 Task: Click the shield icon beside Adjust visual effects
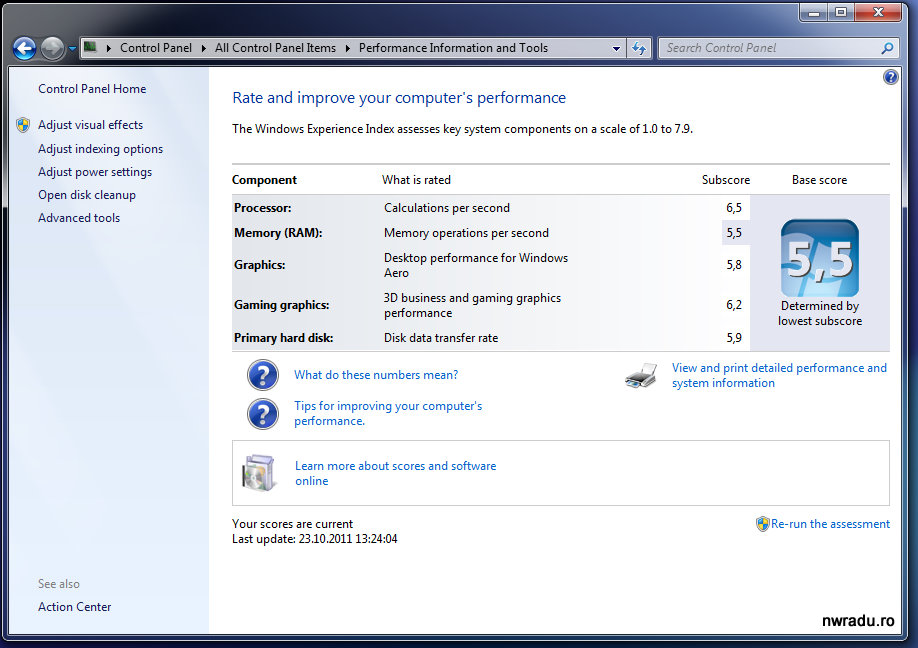tap(23, 125)
